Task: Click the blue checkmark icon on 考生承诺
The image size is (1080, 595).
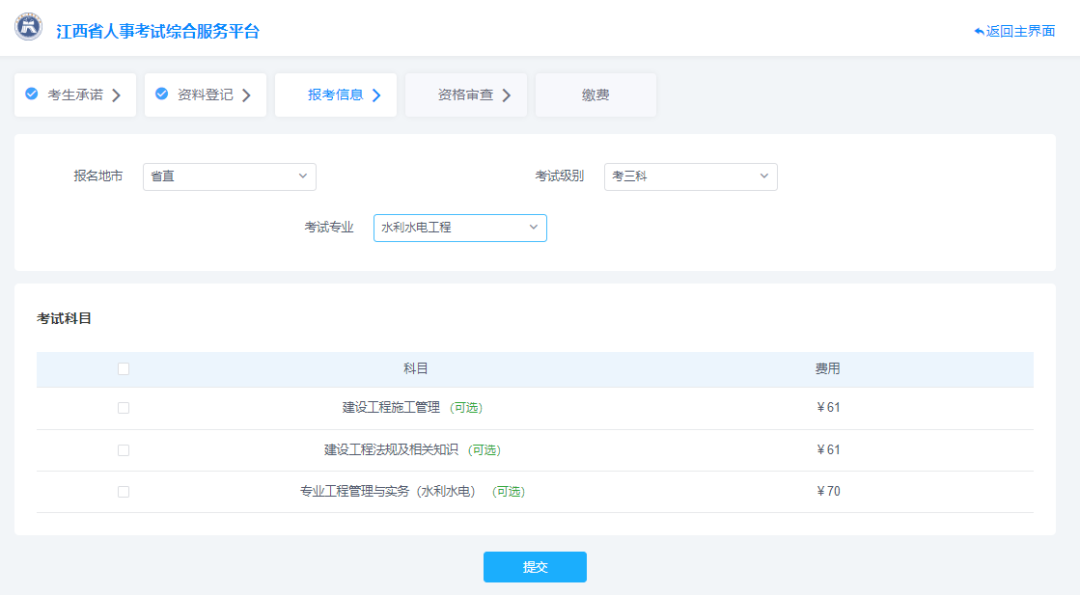Action: 32,94
